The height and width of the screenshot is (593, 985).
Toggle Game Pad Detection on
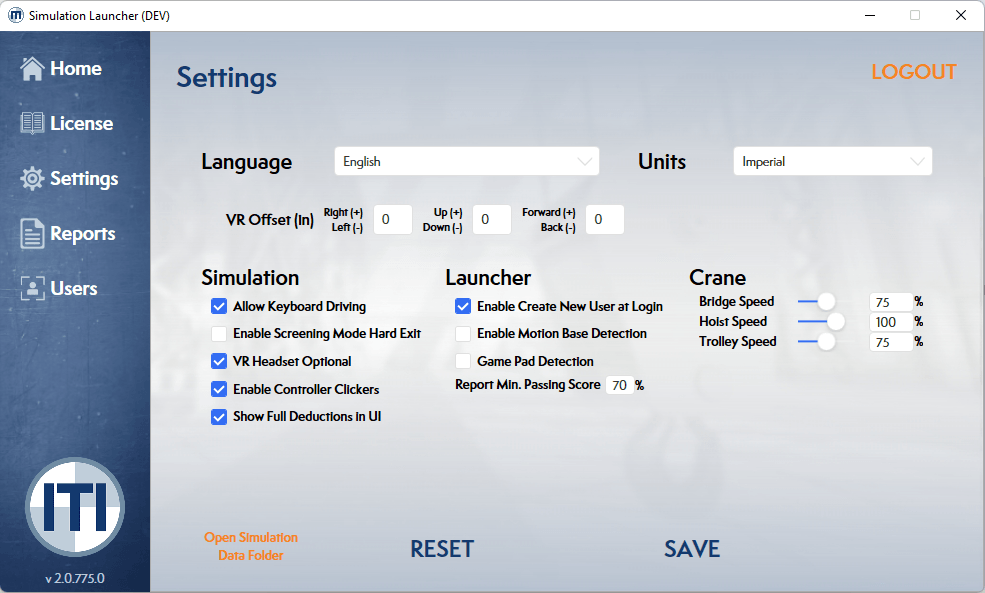(463, 361)
